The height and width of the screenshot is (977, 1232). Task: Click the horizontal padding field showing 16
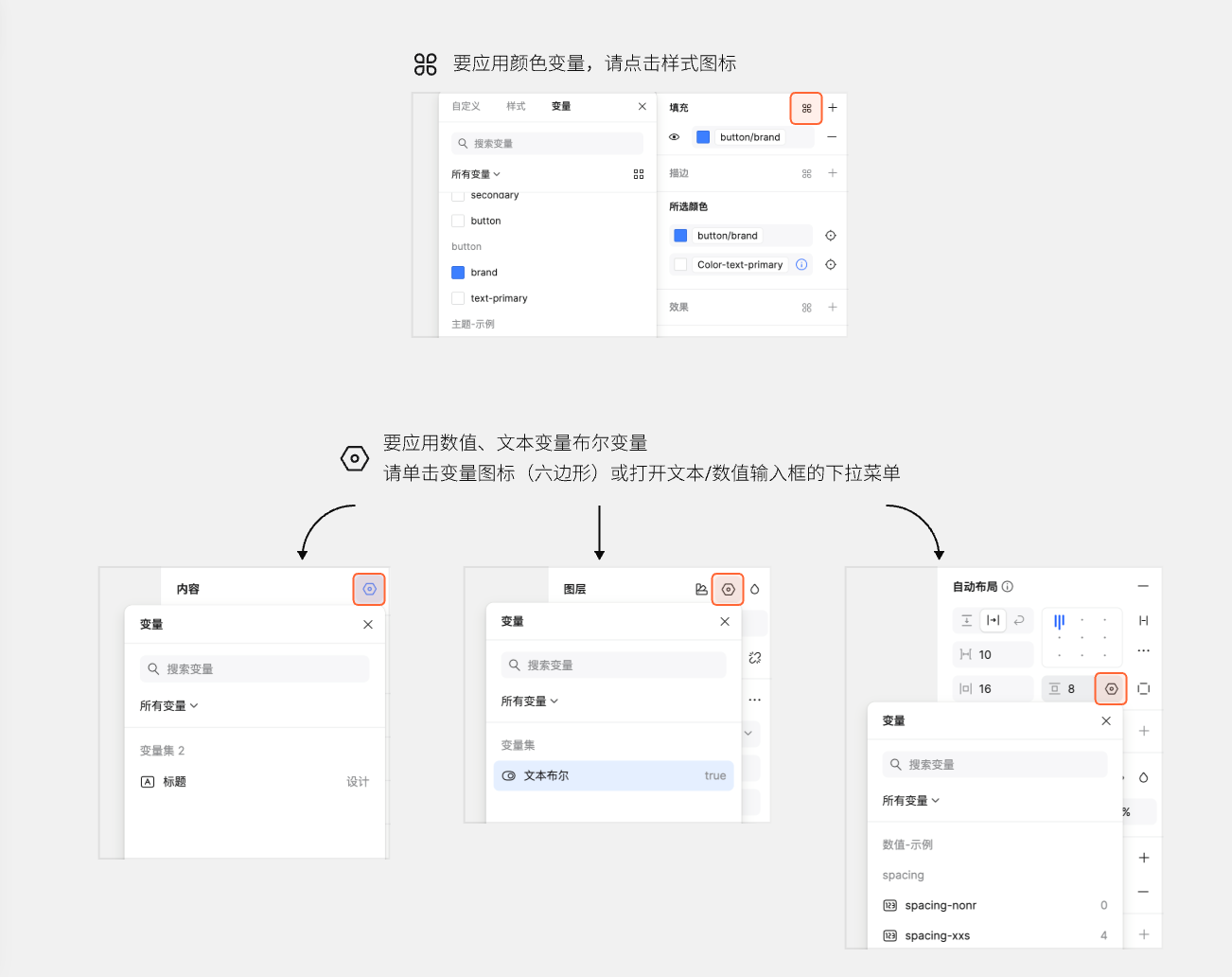click(x=993, y=689)
